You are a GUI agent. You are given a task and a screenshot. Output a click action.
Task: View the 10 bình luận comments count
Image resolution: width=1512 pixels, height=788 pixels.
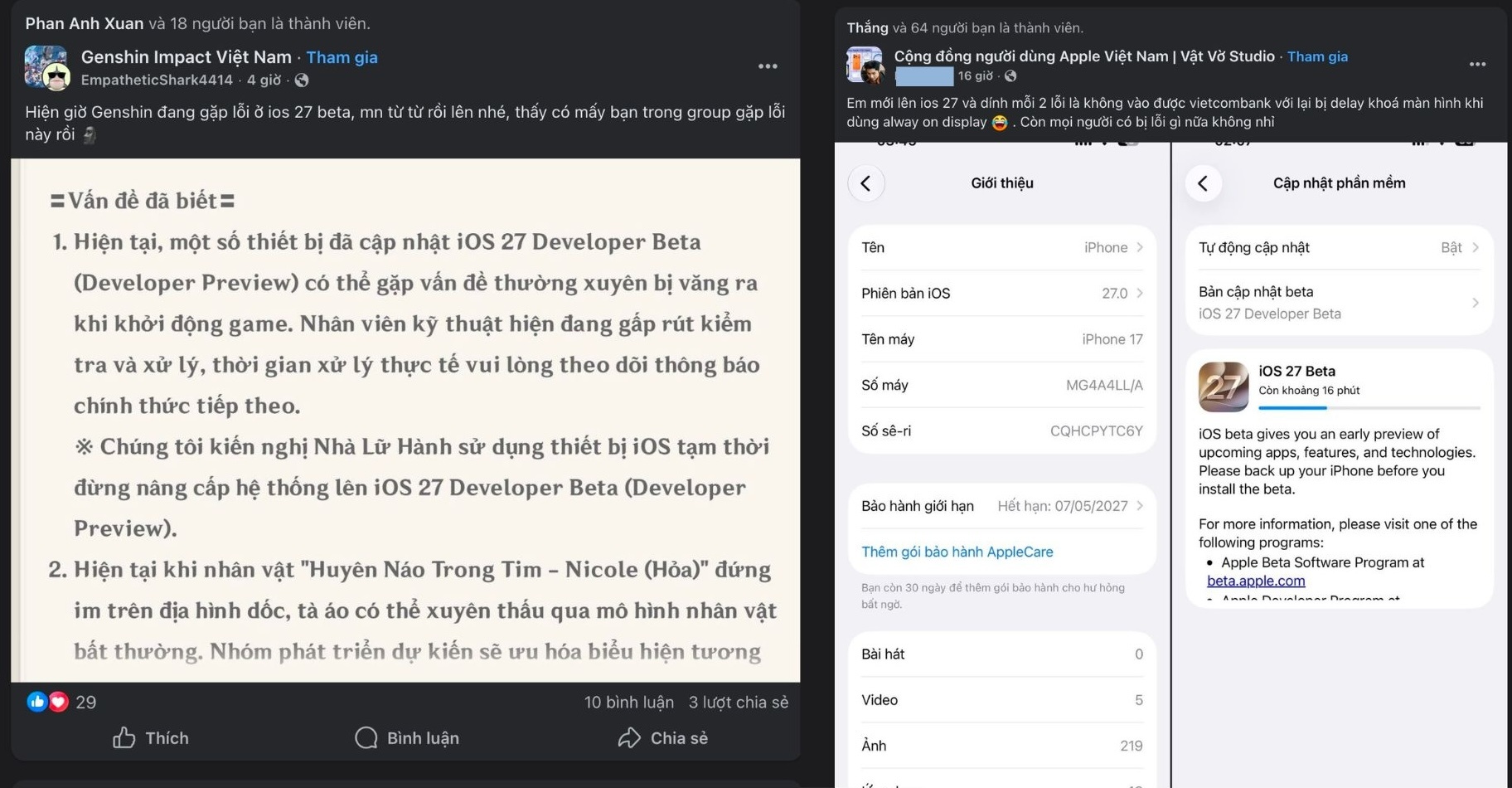pos(628,702)
